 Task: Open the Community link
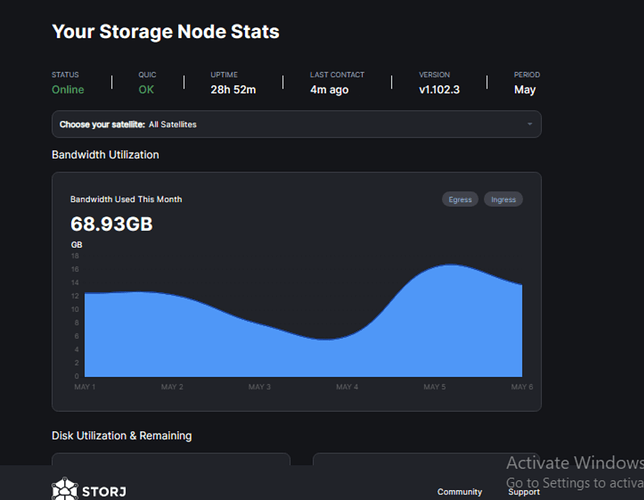[459, 492]
